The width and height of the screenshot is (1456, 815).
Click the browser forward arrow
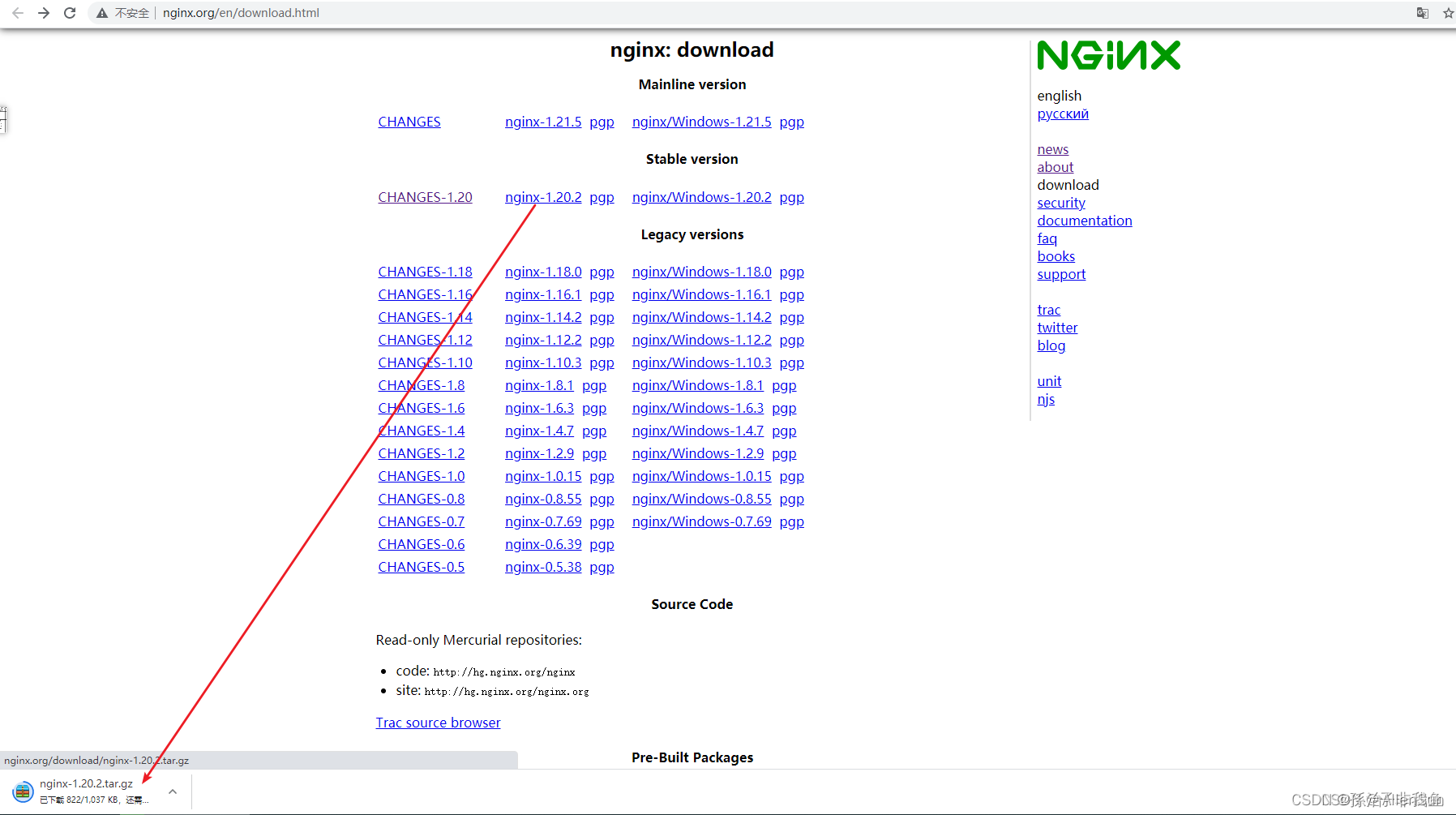point(44,13)
